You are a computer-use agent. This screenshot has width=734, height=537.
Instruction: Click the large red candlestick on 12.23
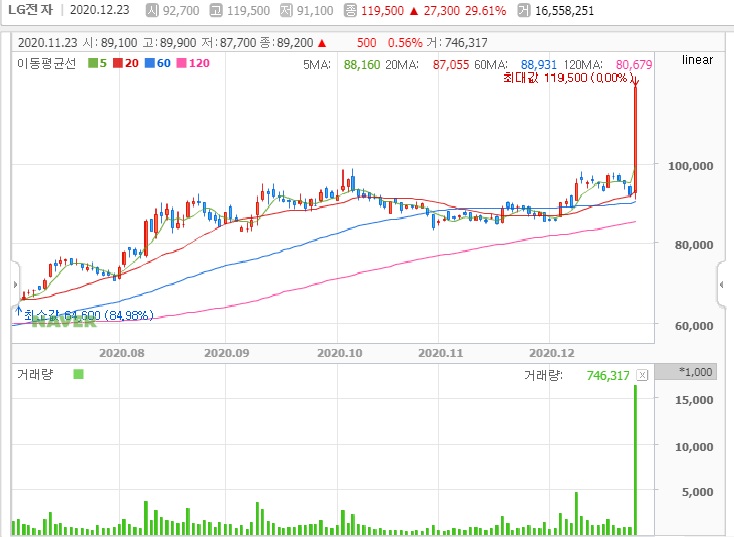click(635, 139)
